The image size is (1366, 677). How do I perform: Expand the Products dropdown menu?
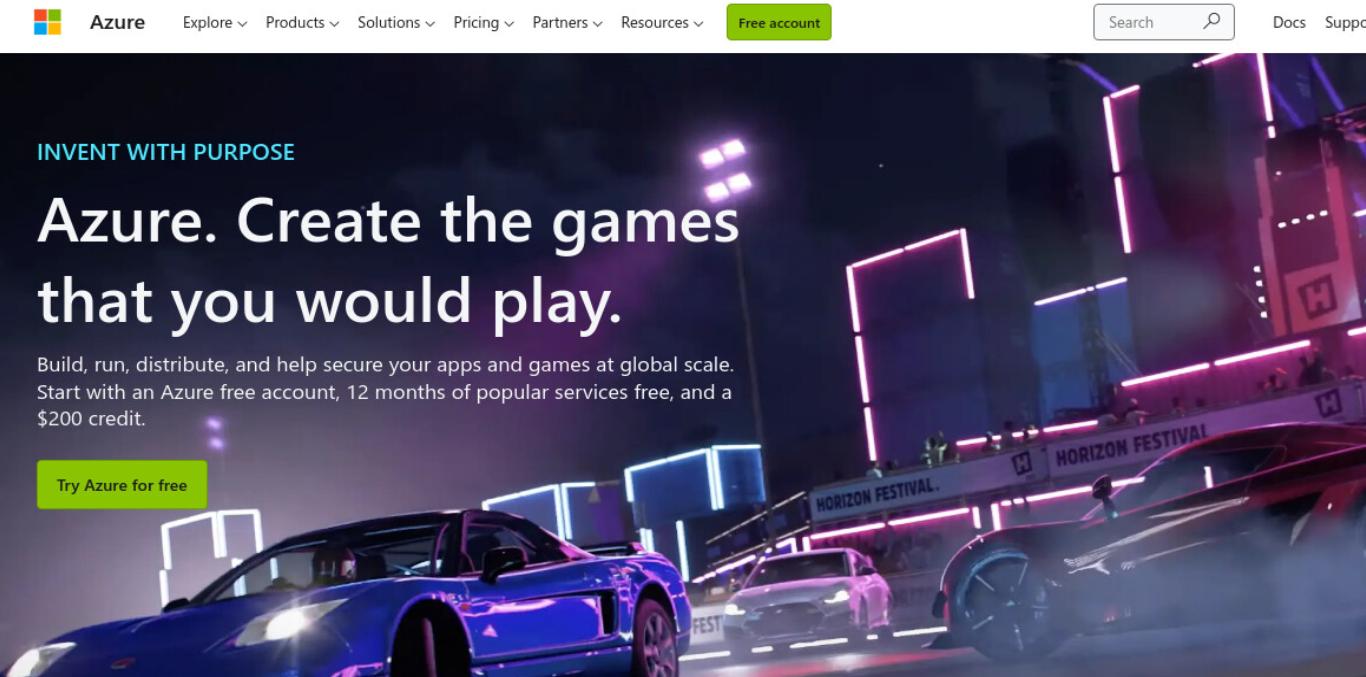(x=302, y=22)
